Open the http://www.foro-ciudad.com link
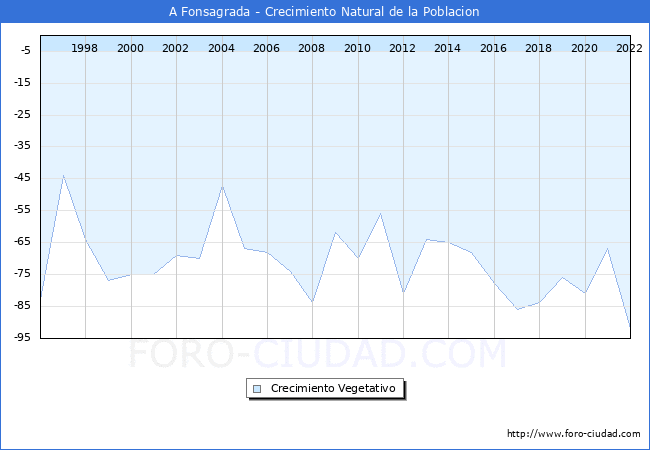The width and height of the screenshot is (650, 450). click(574, 434)
